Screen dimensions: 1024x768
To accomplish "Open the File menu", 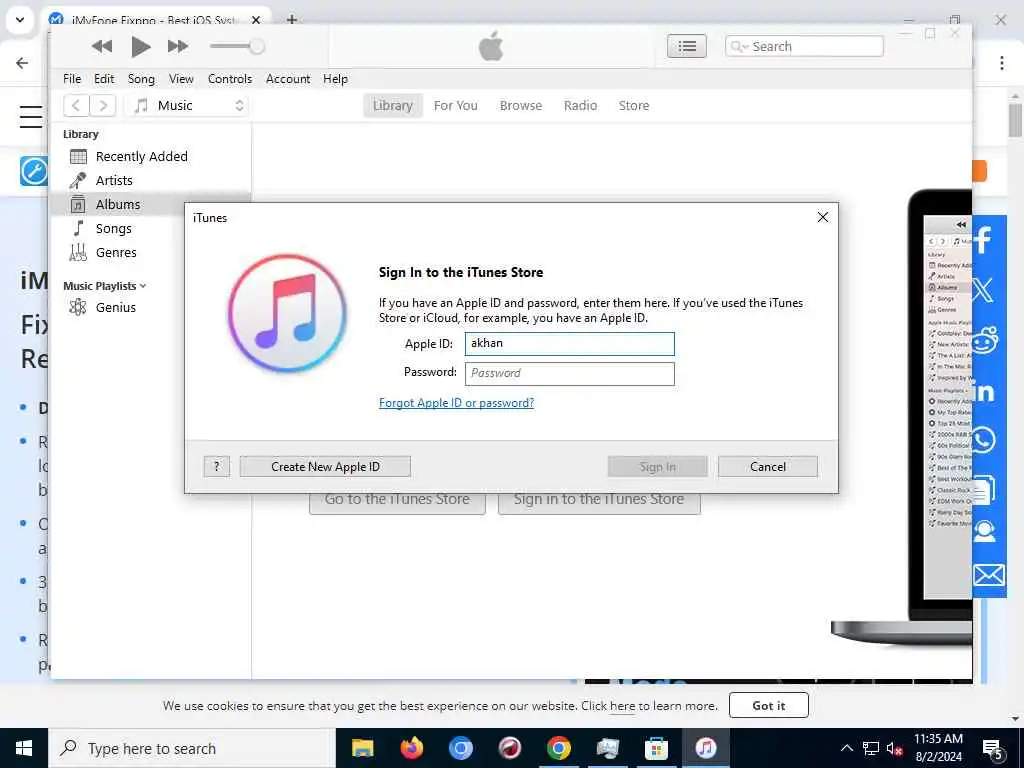I will pyautogui.click(x=72, y=79).
